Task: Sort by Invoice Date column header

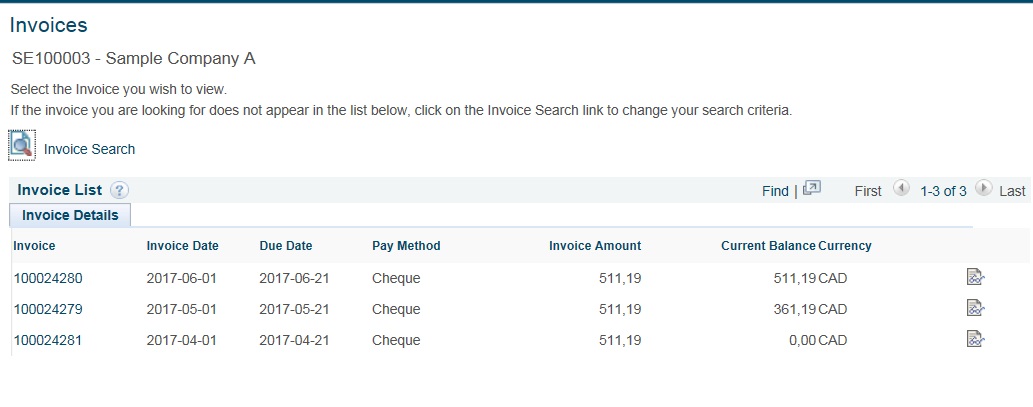Action: click(x=182, y=246)
